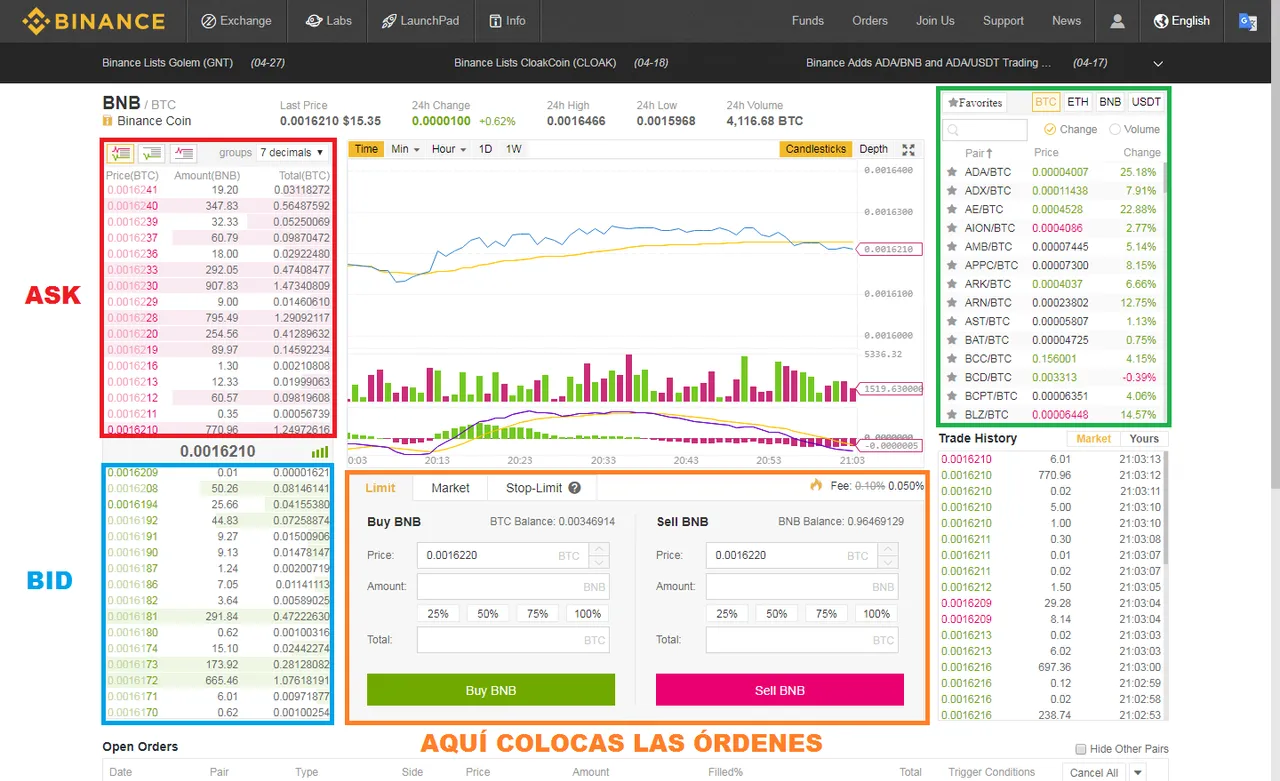Viewport: 1280px width, 781px height.
Task: Select the 1W chart interval
Action: 513,149
